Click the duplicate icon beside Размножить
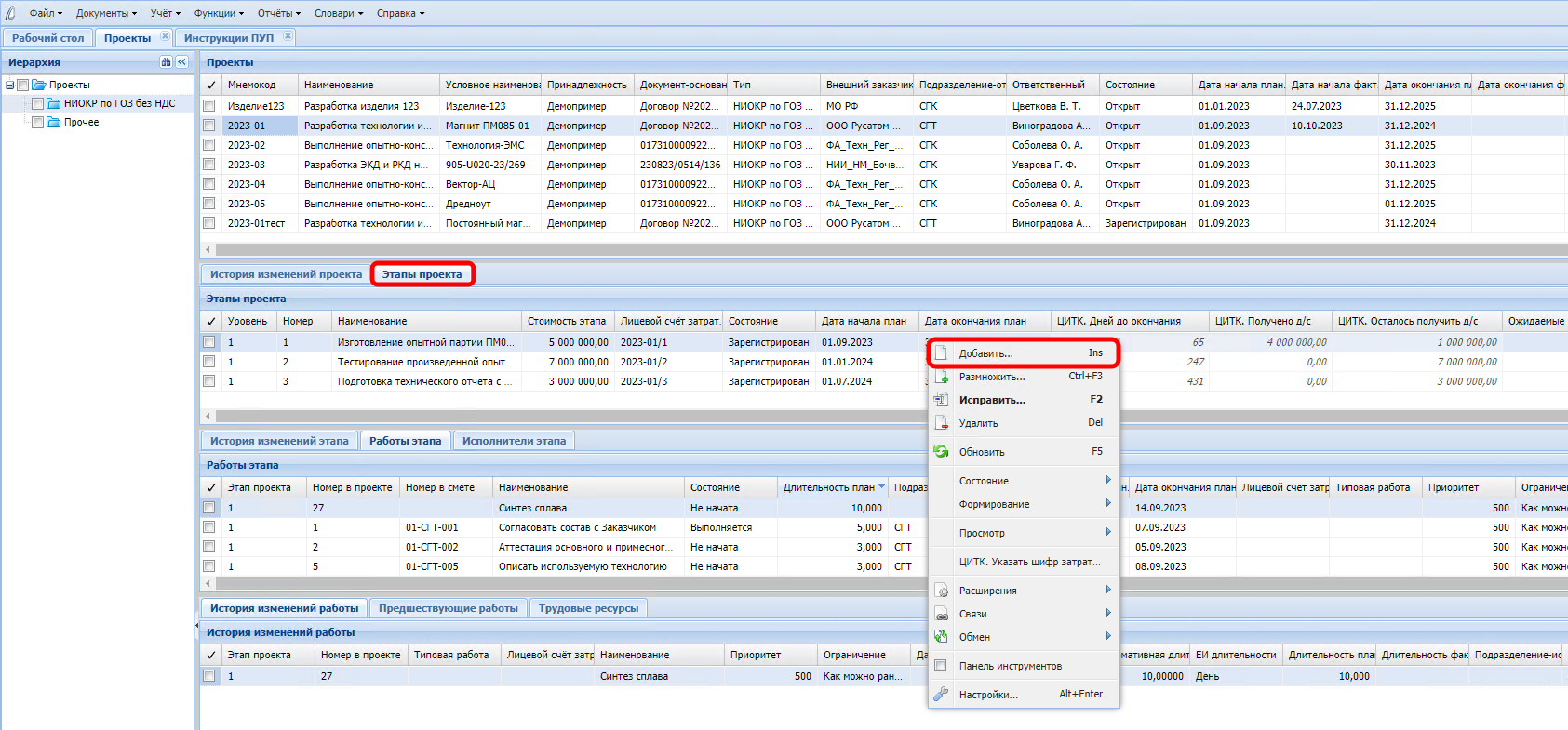This screenshot has width=1568, height=730. coord(941,377)
